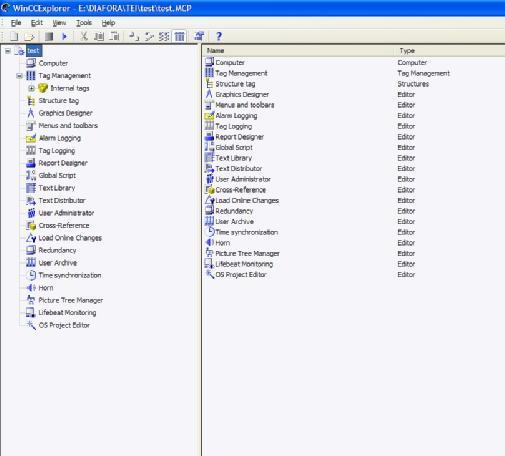505x456 pixels.
Task: Open the File menu
Action: pyautogui.click(x=16, y=23)
